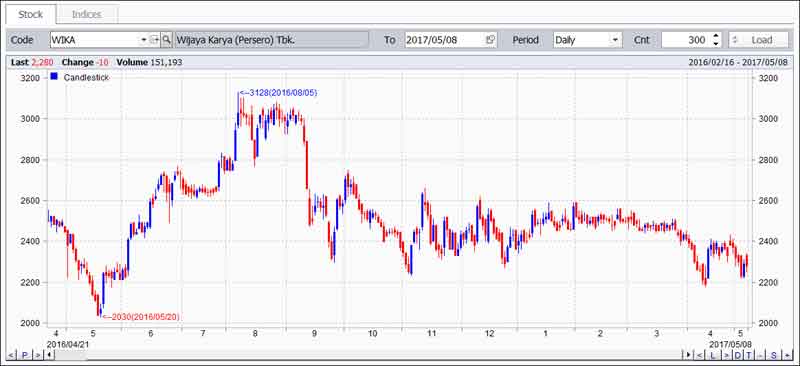The width and height of the screenshot is (800, 366).
Task: Open the calendar picker for To date
Action: pos(490,40)
